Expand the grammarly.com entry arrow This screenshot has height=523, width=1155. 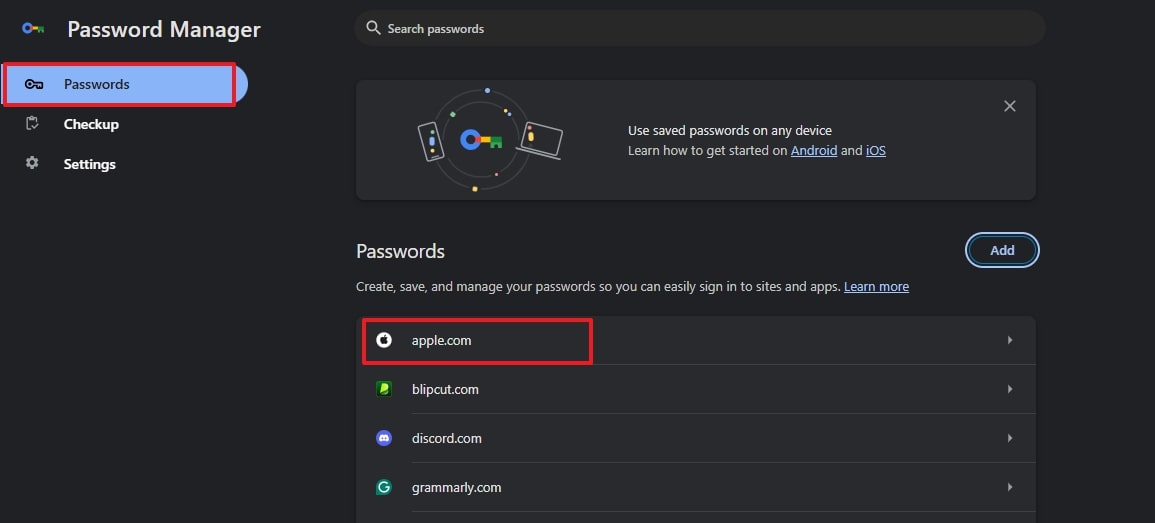(1010, 487)
